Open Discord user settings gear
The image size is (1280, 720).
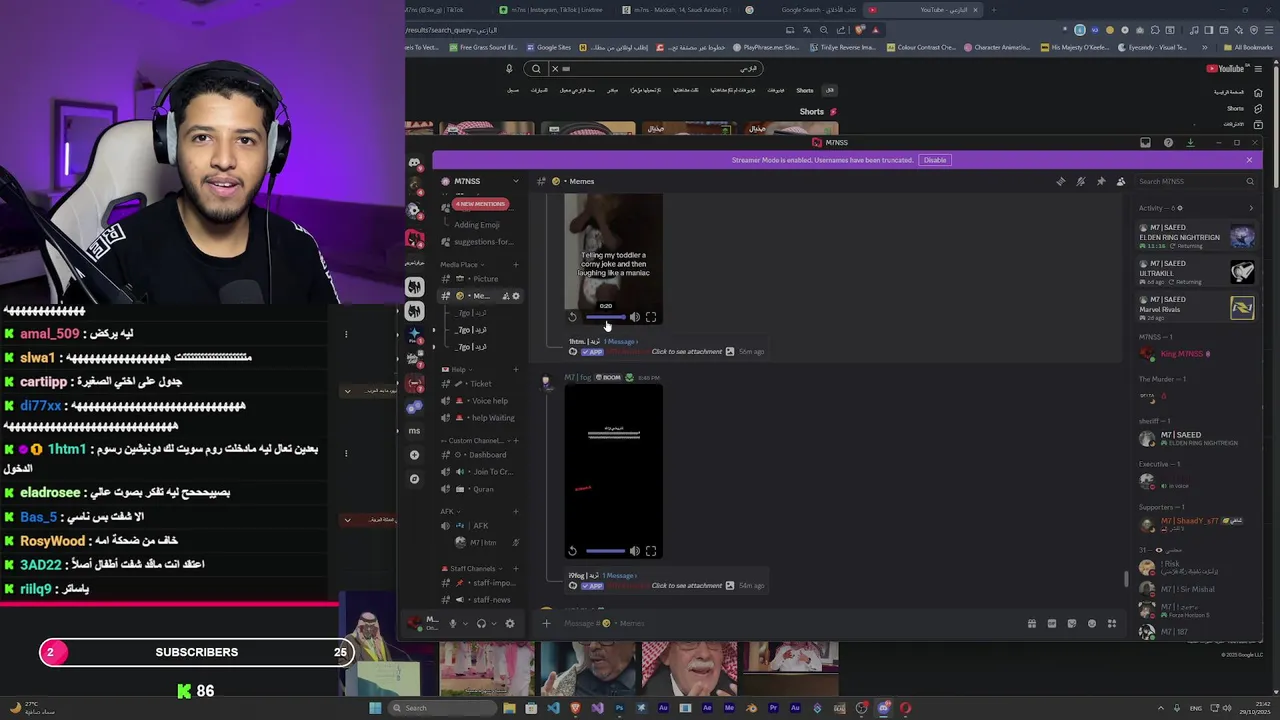click(x=509, y=623)
